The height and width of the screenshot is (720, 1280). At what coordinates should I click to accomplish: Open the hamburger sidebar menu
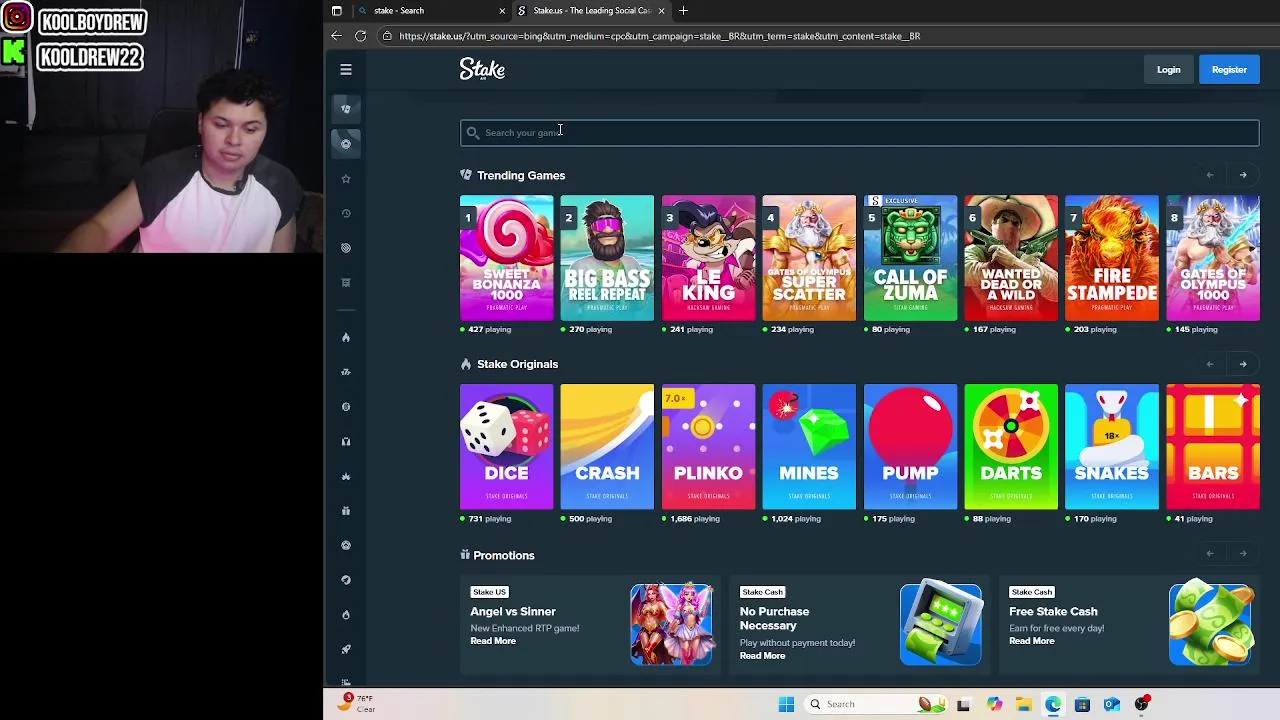346,70
